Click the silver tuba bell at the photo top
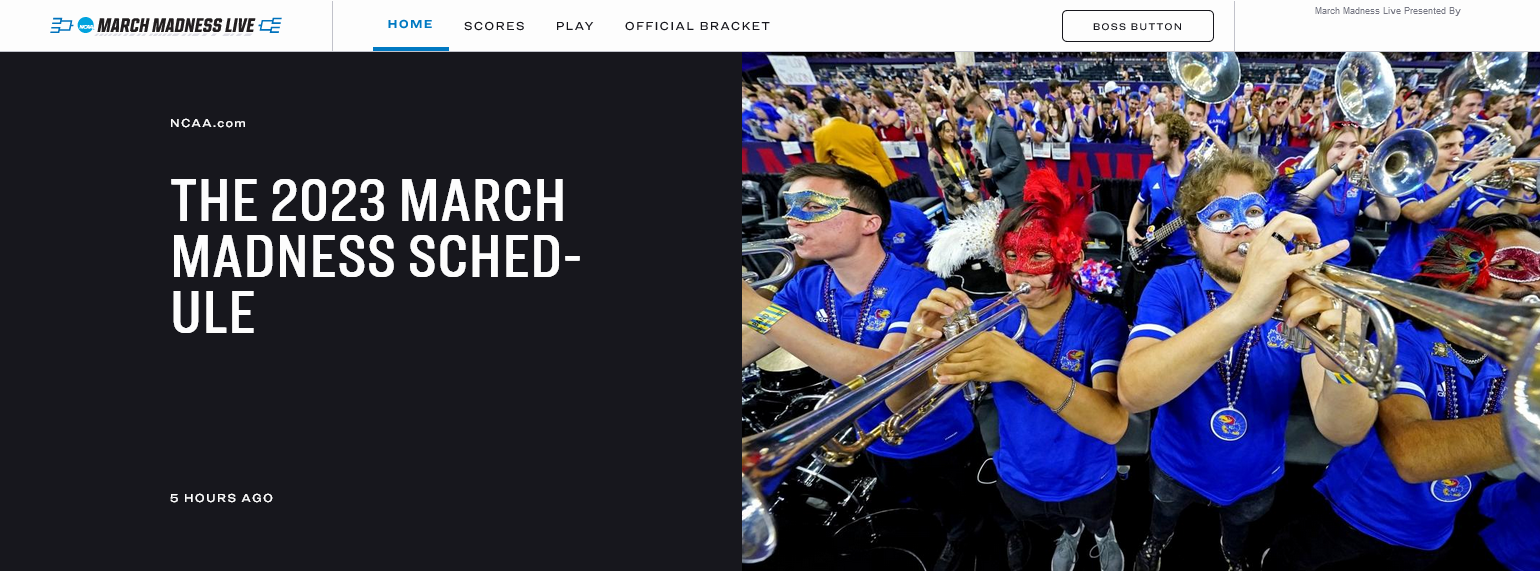 tap(1203, 72)
